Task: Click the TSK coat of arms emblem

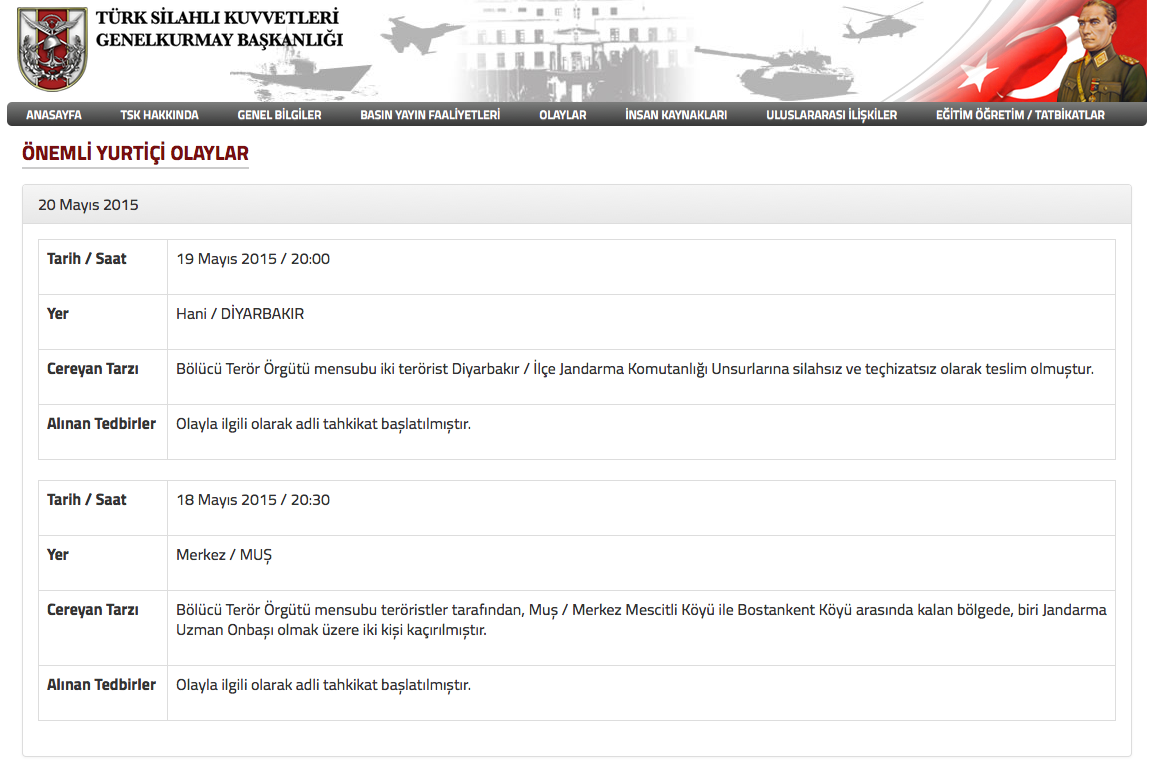Action: pyautogui.click(x=50, y=48)
